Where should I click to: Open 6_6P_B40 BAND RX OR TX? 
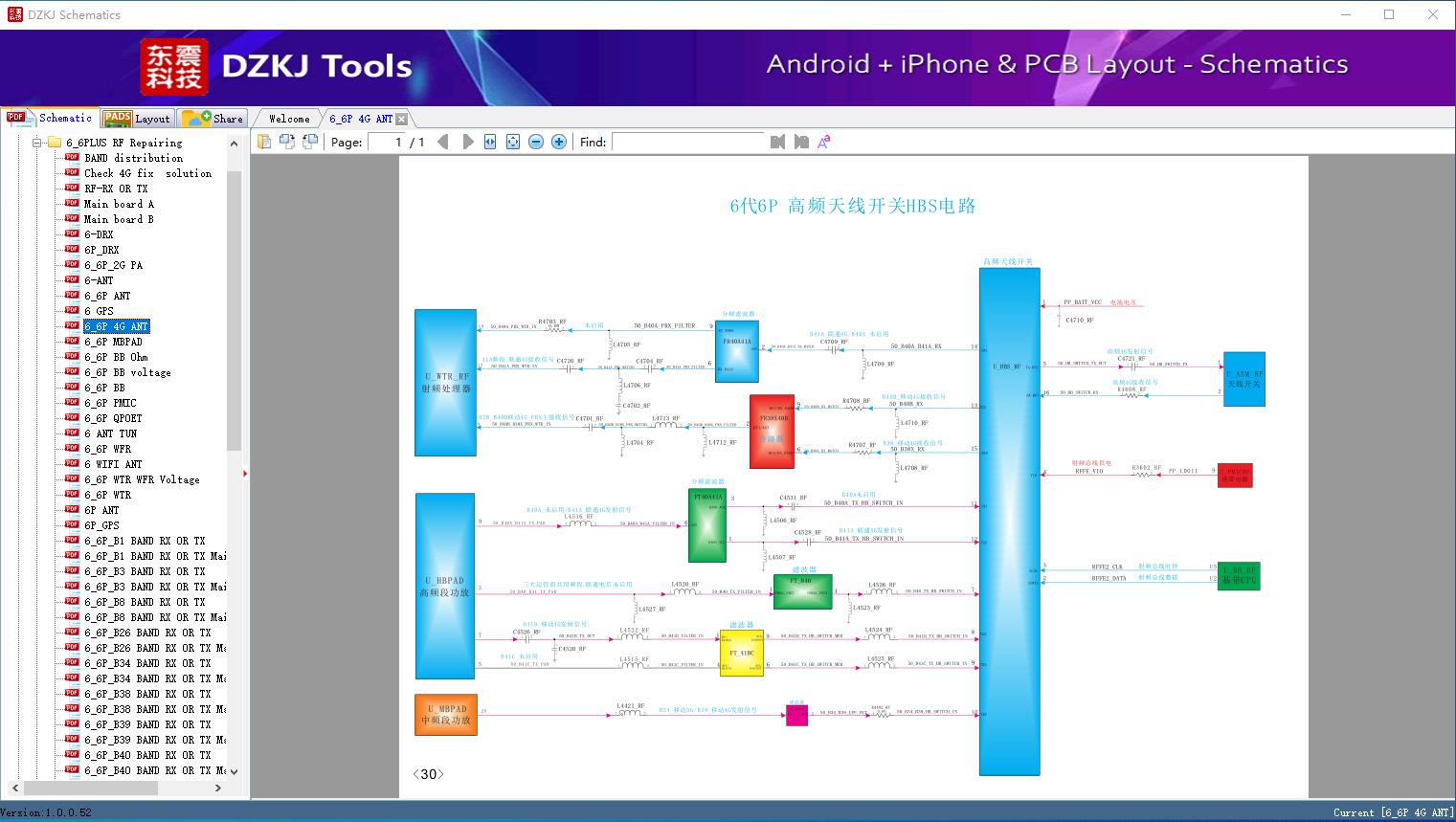[x=147, y=755]
